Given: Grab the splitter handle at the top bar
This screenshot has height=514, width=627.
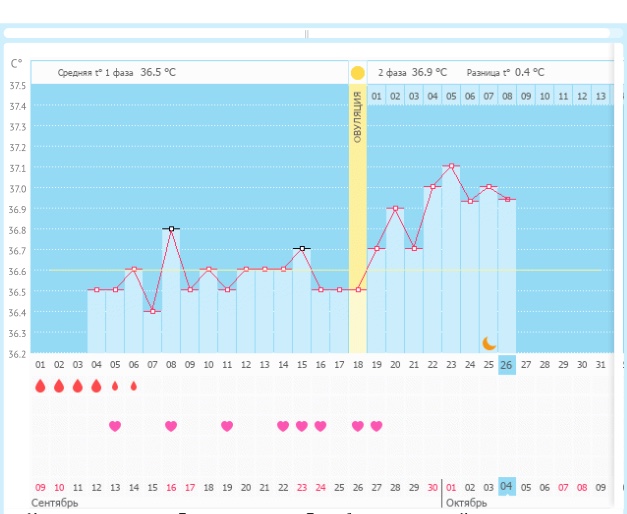Looking at the screenshot, I should click(x=307, y=33).
